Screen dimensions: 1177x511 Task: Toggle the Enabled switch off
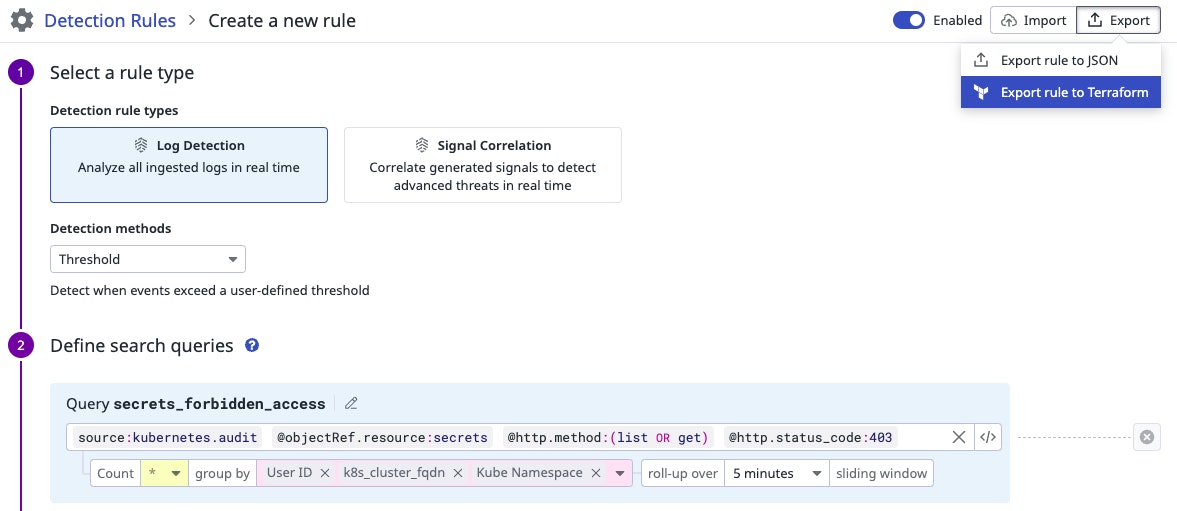pos(908,20)
